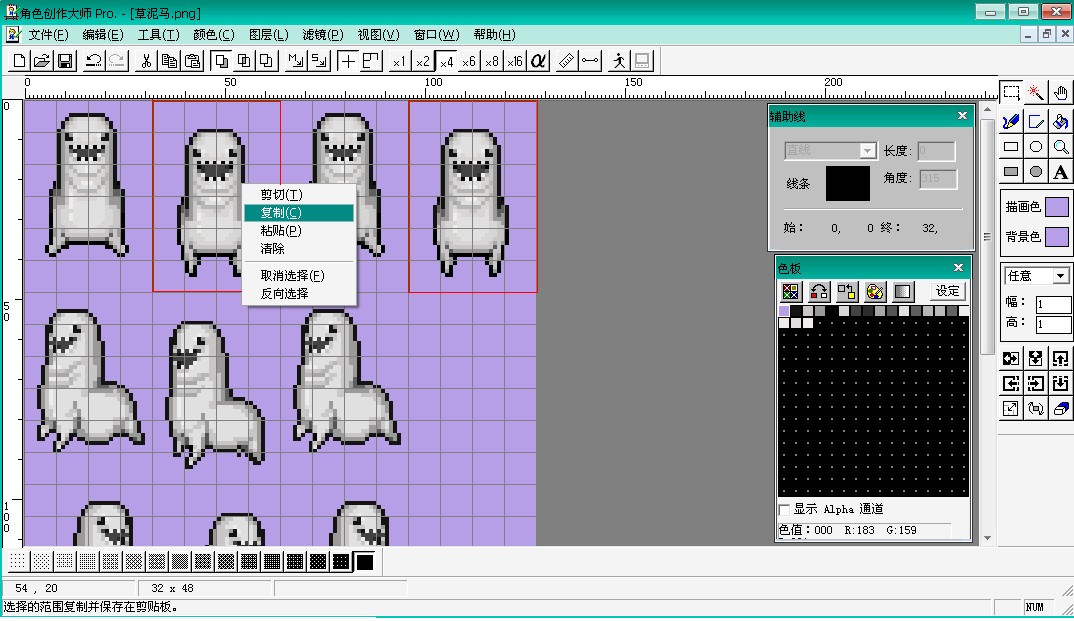Select the hand pan tool
Image resolution: width=1074 pixels, height=621 pixels.
click(x=1060, y=92)
